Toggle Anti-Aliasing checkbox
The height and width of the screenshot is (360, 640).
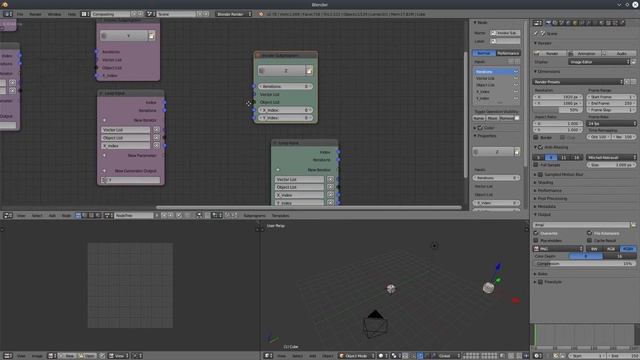(x=540, y=147)
